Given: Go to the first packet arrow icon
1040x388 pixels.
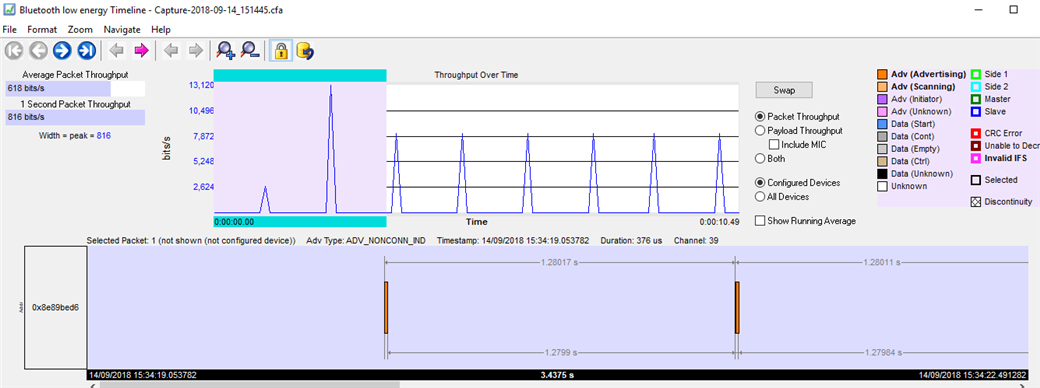Looking at the screenshot, I should coord(14,50).
